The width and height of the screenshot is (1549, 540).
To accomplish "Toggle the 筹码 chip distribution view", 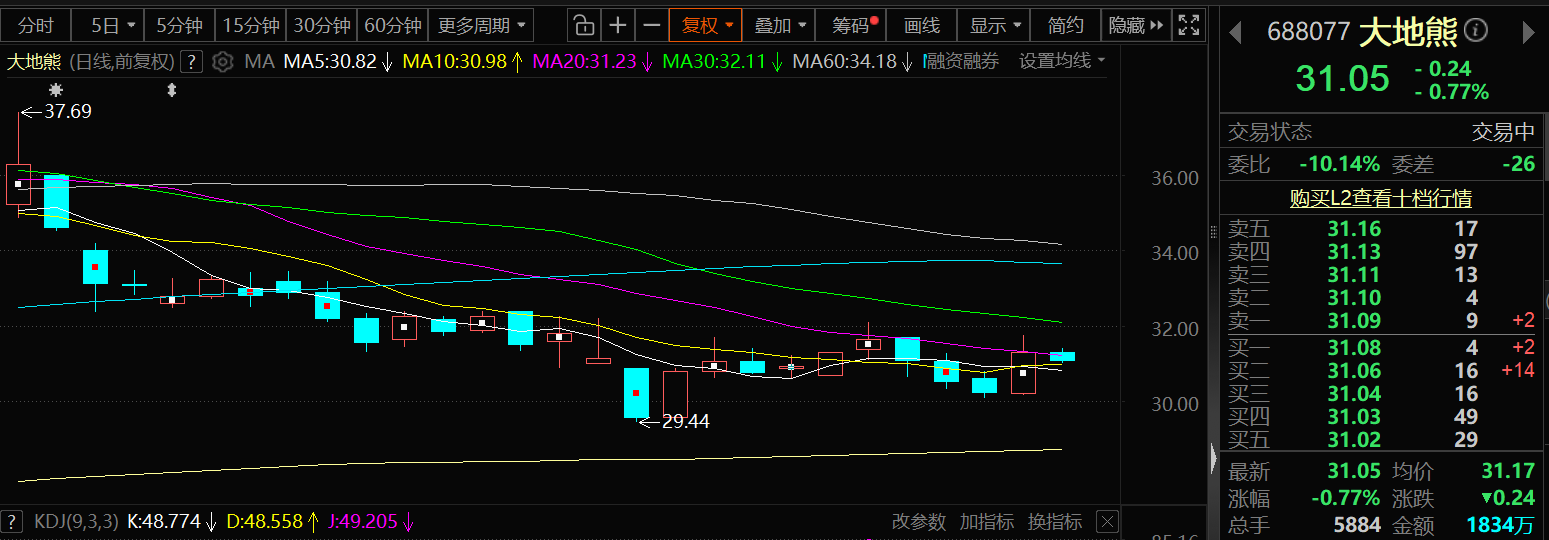I will point(853,25).
